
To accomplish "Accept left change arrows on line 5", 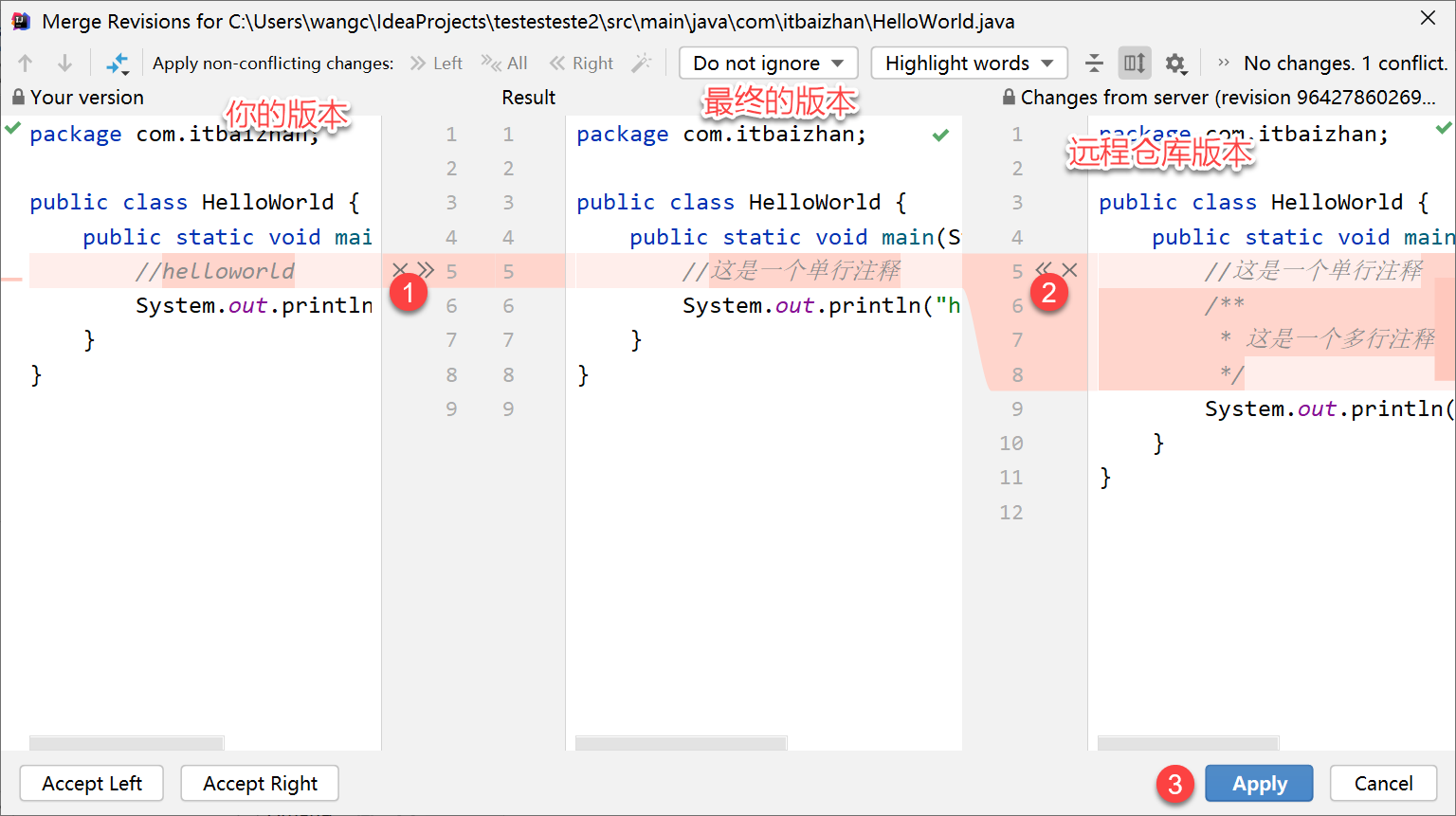I will (x=427, y=270).
